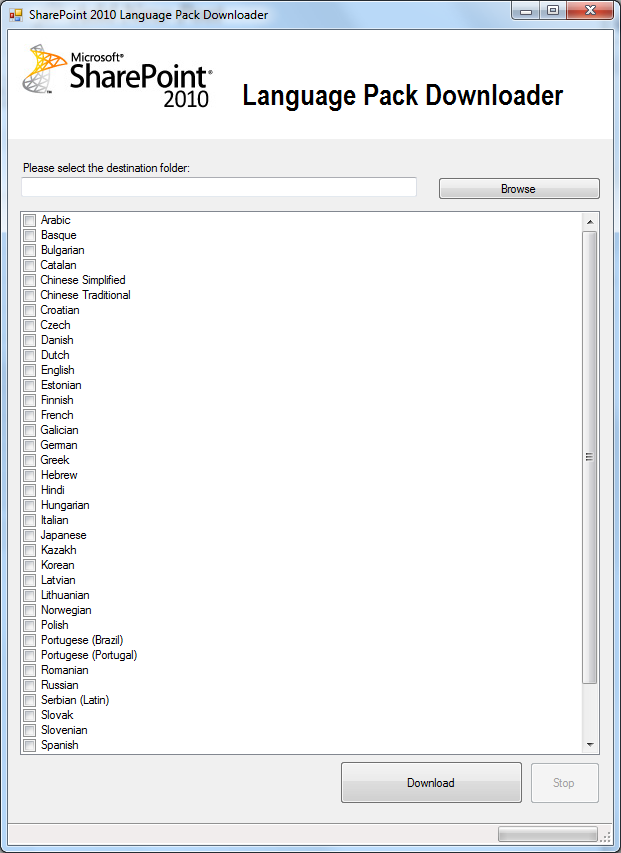This screenshot has height=853, width=621.
Task: Tick the Arabic language checkbox
Action: [30, 220]
